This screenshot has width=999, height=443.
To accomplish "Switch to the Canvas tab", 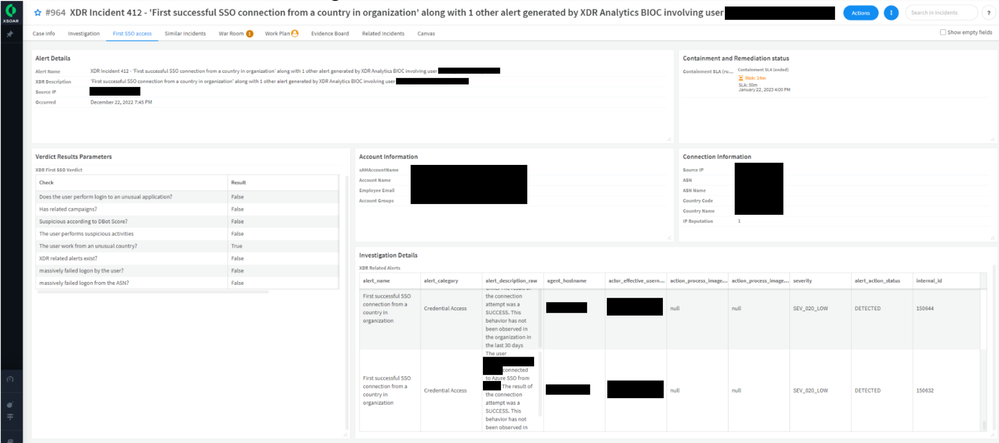I will (426, 34).
